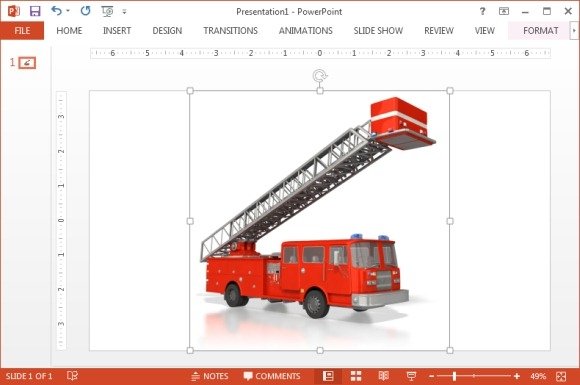Switch to Slide Sorter view

356,376
